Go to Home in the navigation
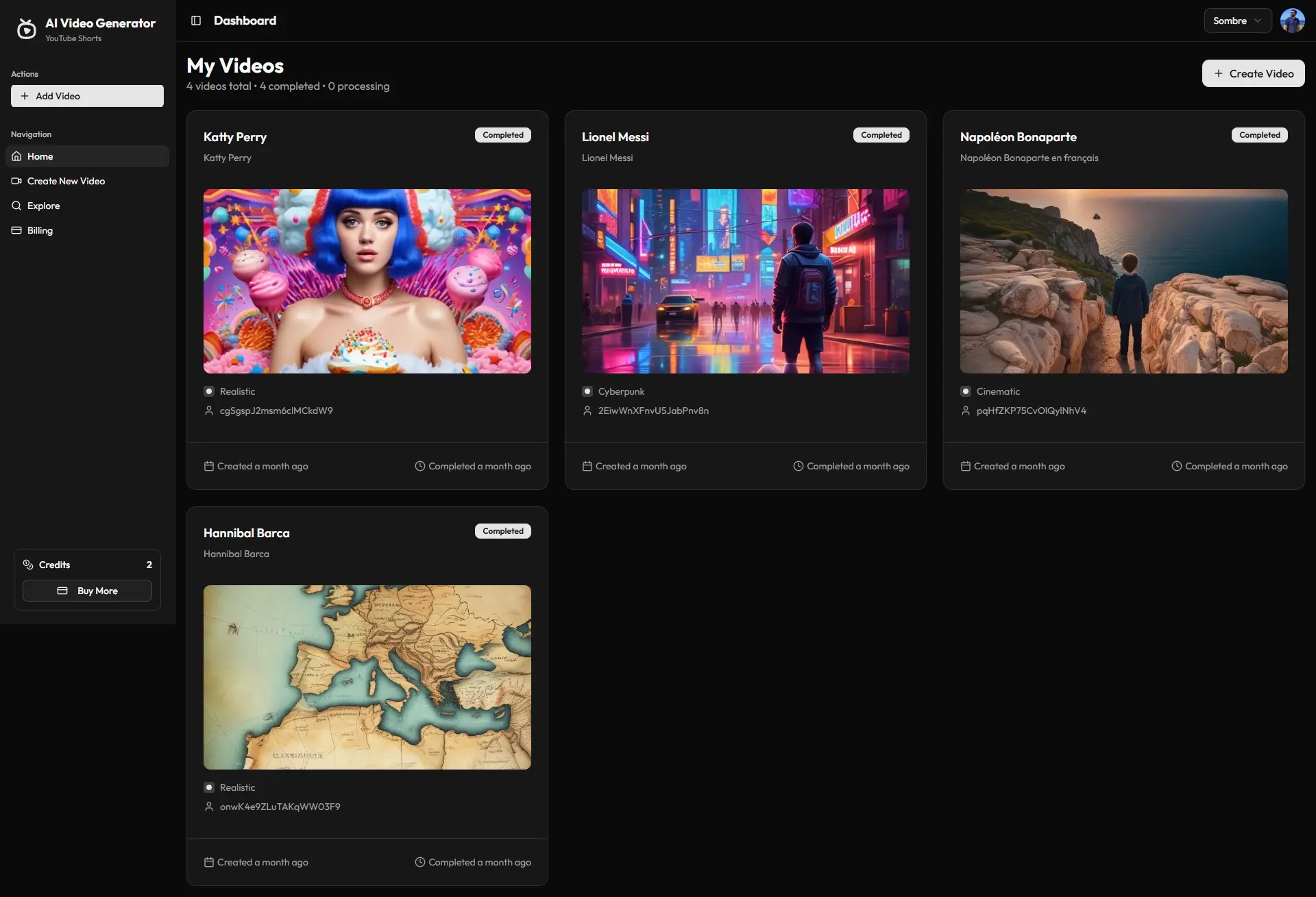Screen dimensions: 1316x897 87,156
